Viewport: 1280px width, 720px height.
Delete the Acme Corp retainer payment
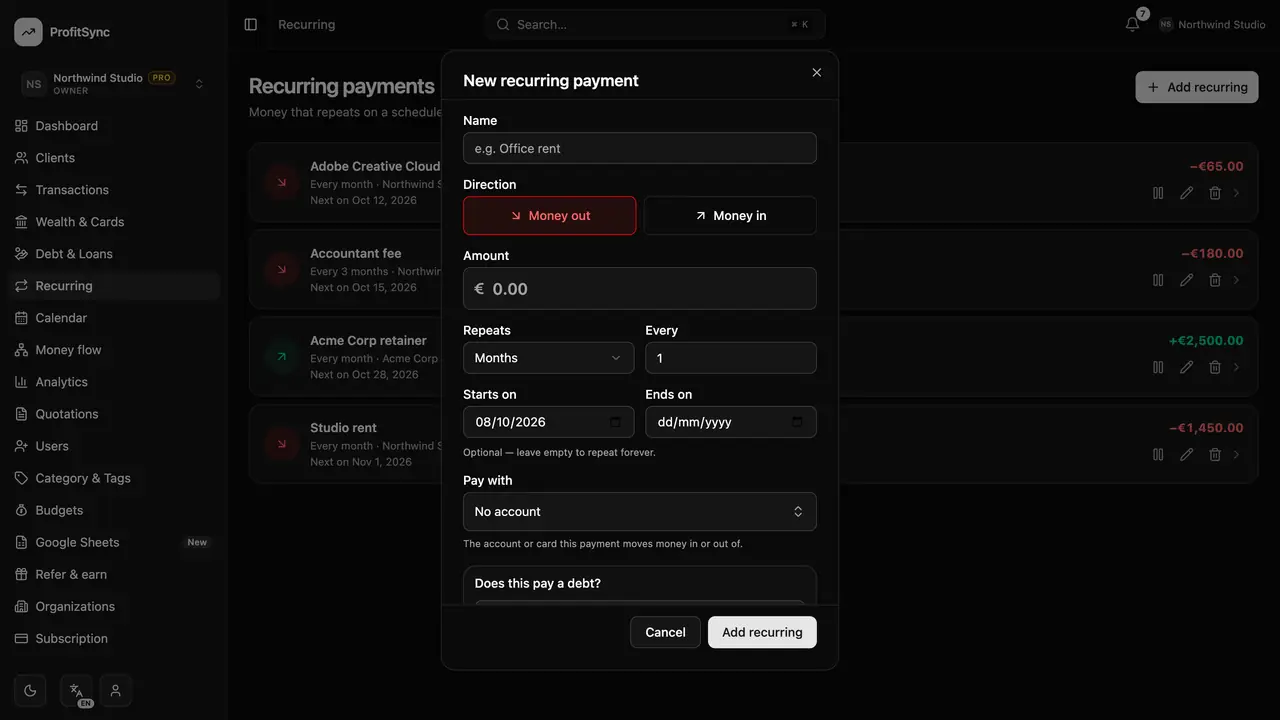point(1215,367)
